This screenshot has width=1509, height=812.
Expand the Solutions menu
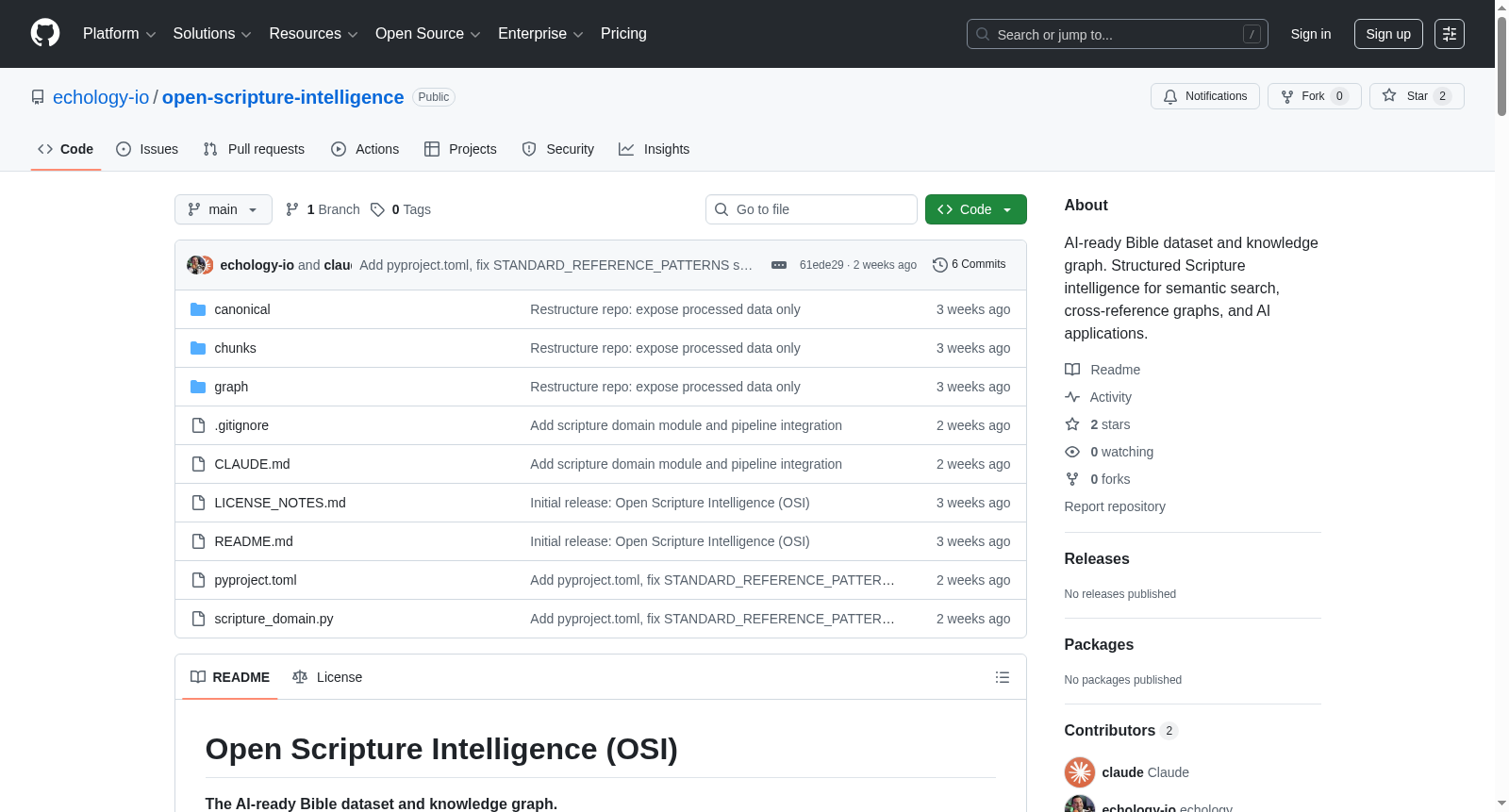(212, 34)
